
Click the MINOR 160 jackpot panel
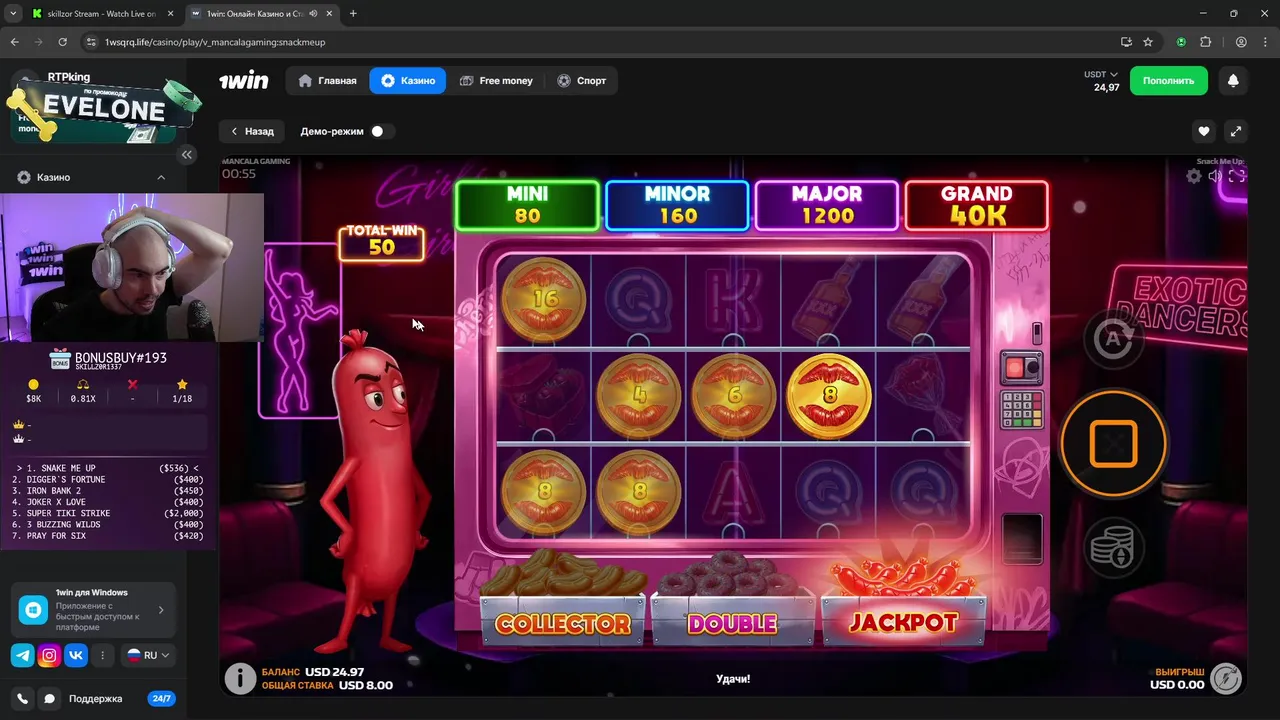coord(677,205)
